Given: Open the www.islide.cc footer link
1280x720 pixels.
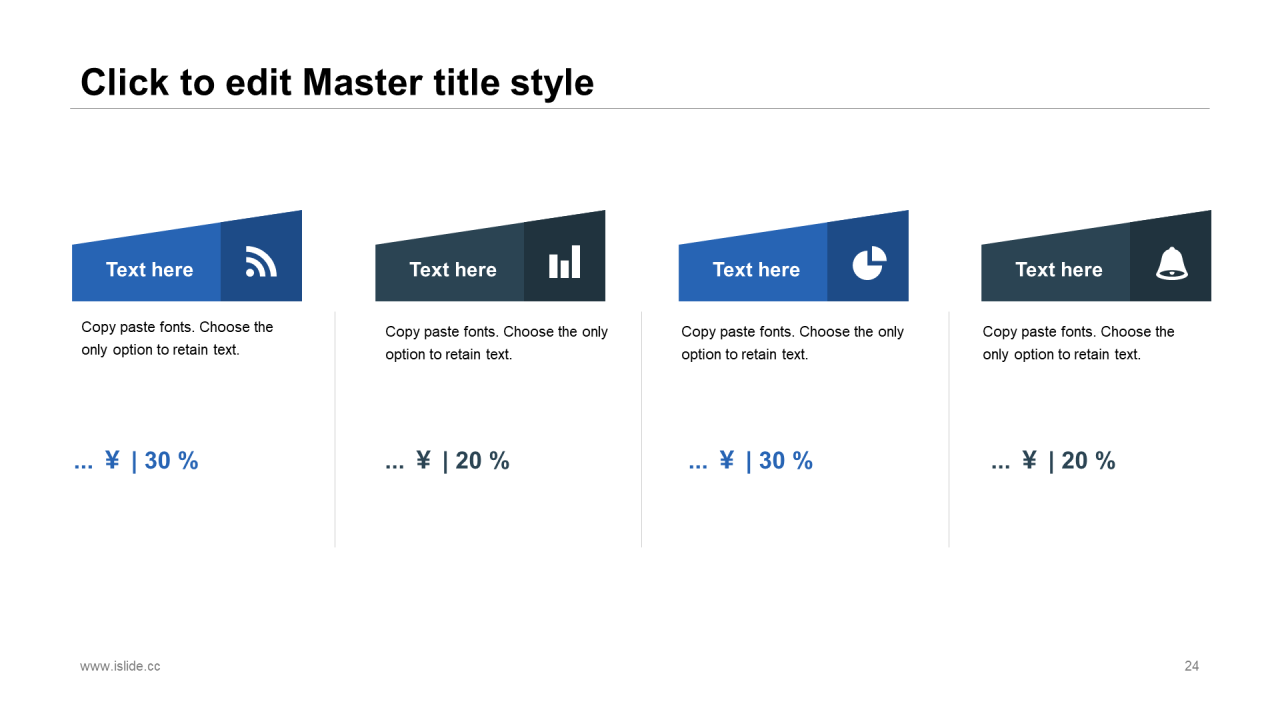Looking at the screenshot, I should [x=120, y=666].
